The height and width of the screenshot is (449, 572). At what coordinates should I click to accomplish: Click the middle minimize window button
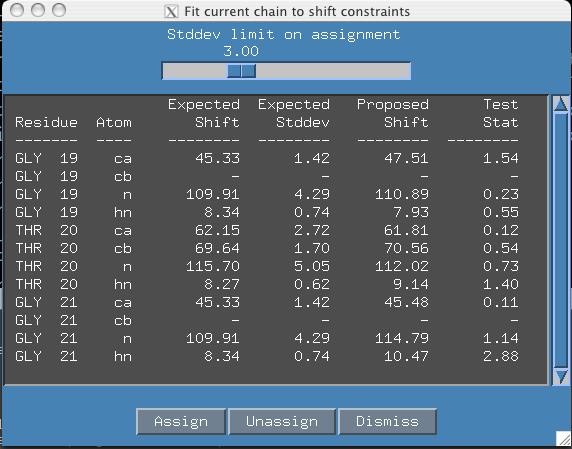[38, 10]
